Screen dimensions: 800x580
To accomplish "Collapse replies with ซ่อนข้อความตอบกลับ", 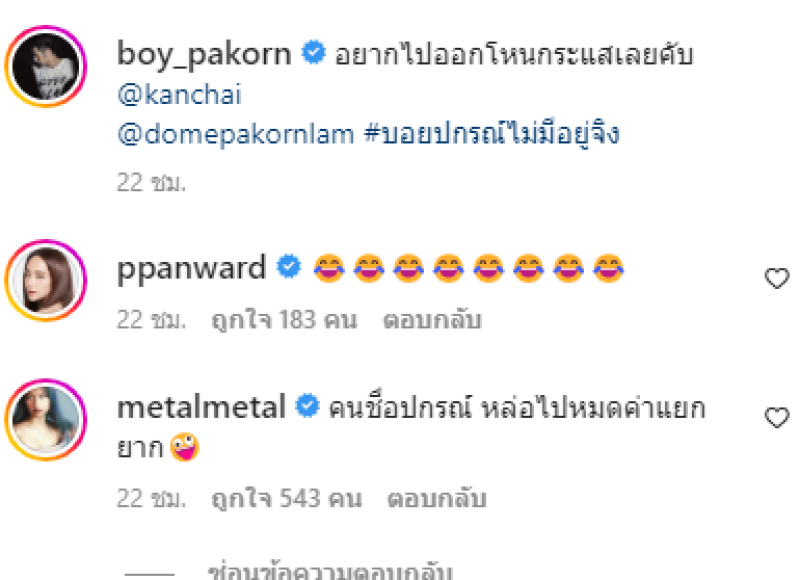I will click(x=330, y=572).
